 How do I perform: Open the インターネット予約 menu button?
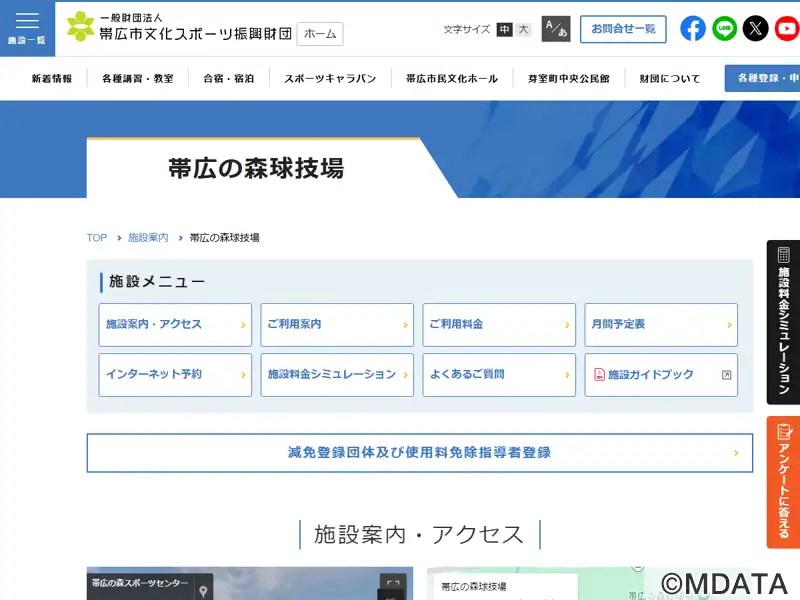[175, 375]
